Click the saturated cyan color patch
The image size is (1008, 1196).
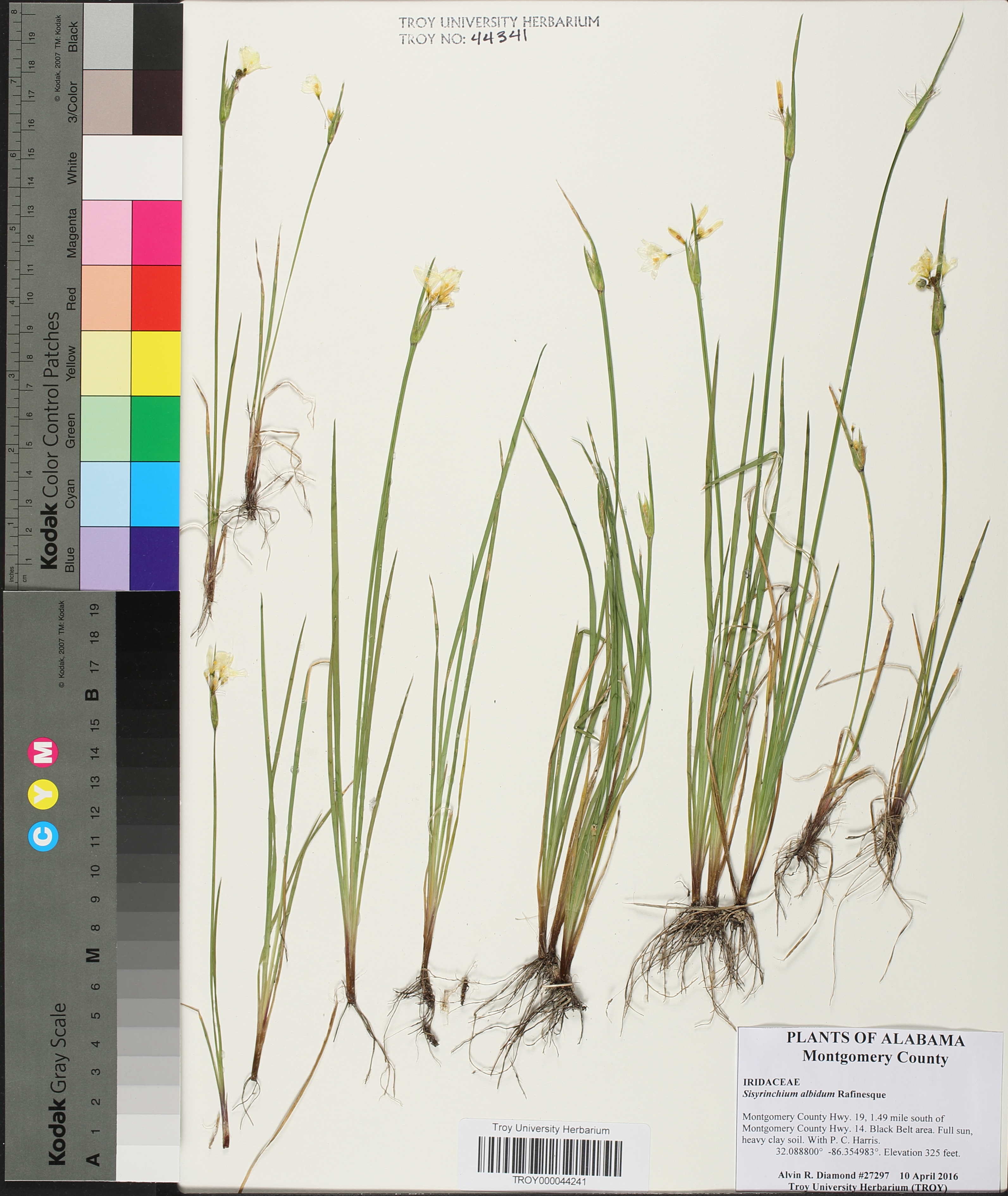tap(155, 494)
